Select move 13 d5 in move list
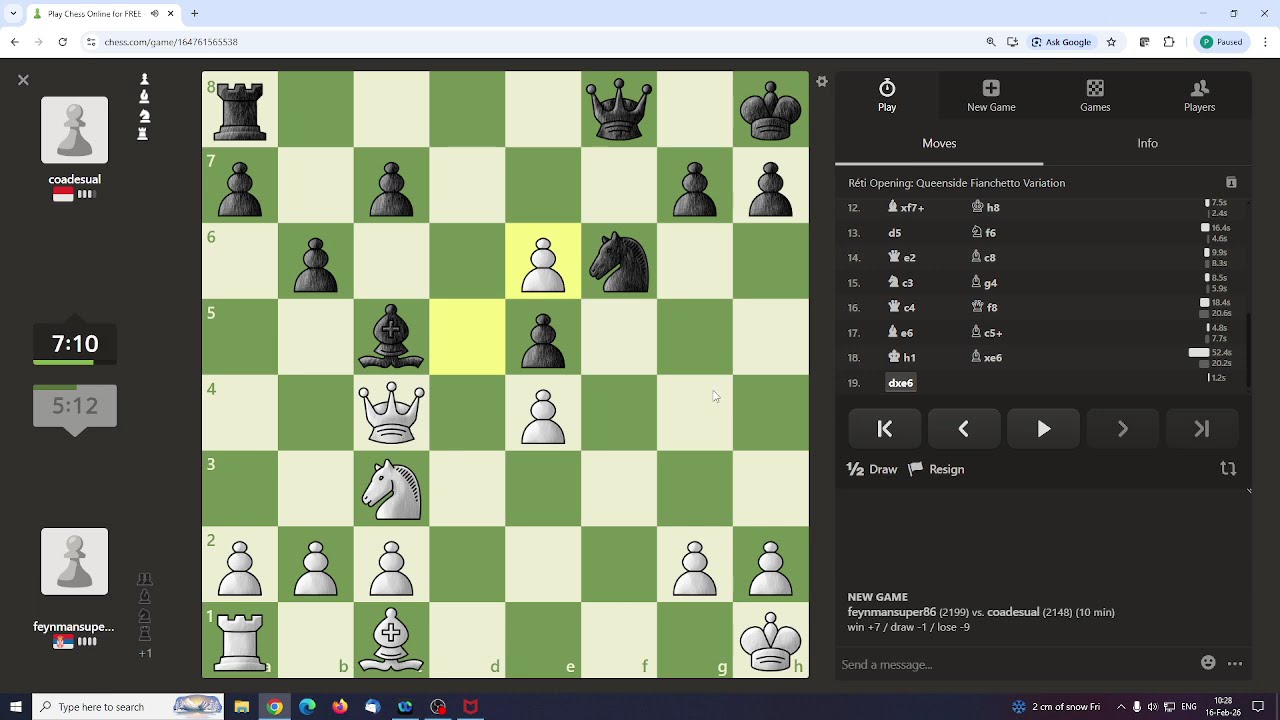 click(x=895, y=233)
